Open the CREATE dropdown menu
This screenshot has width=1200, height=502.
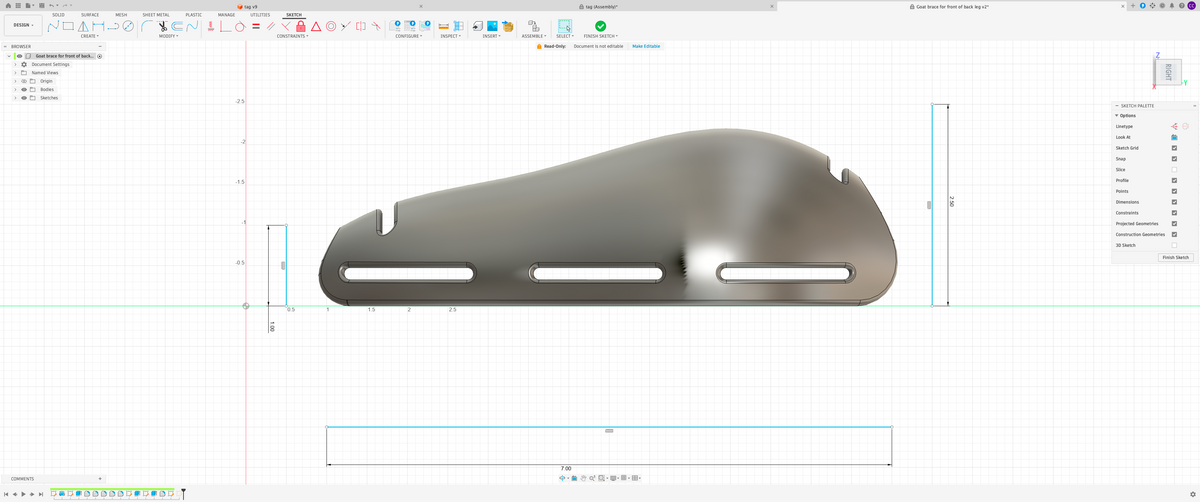click(x=90, y=36)
